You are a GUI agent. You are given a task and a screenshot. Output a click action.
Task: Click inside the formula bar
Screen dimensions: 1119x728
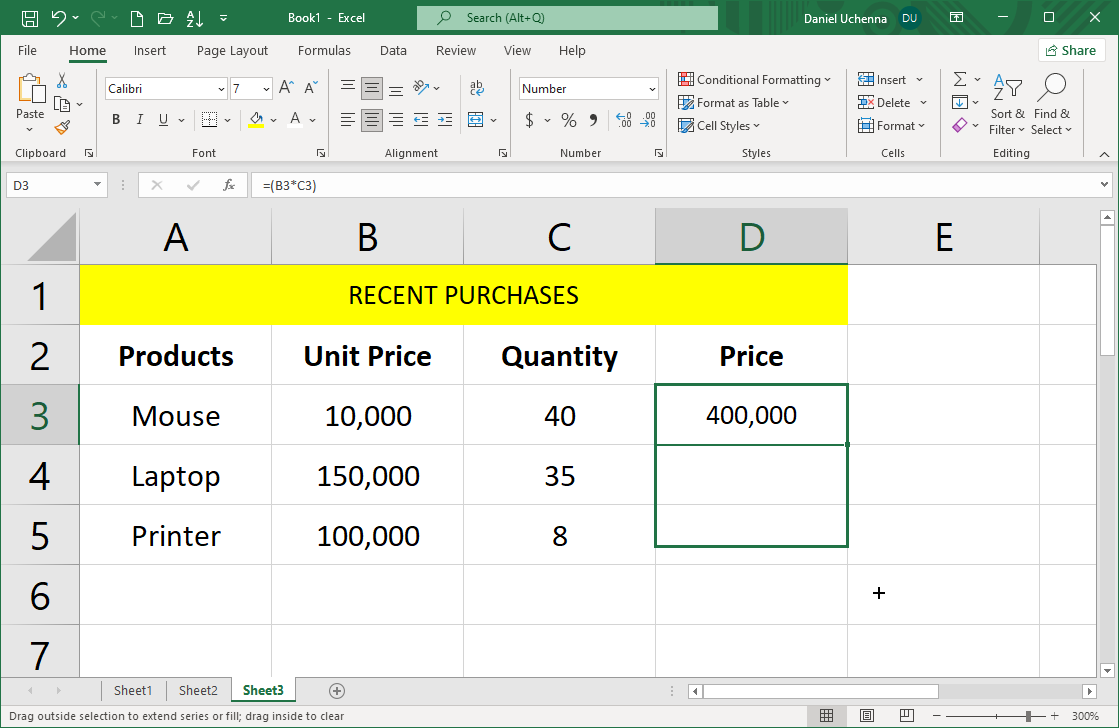click(500, 184)
